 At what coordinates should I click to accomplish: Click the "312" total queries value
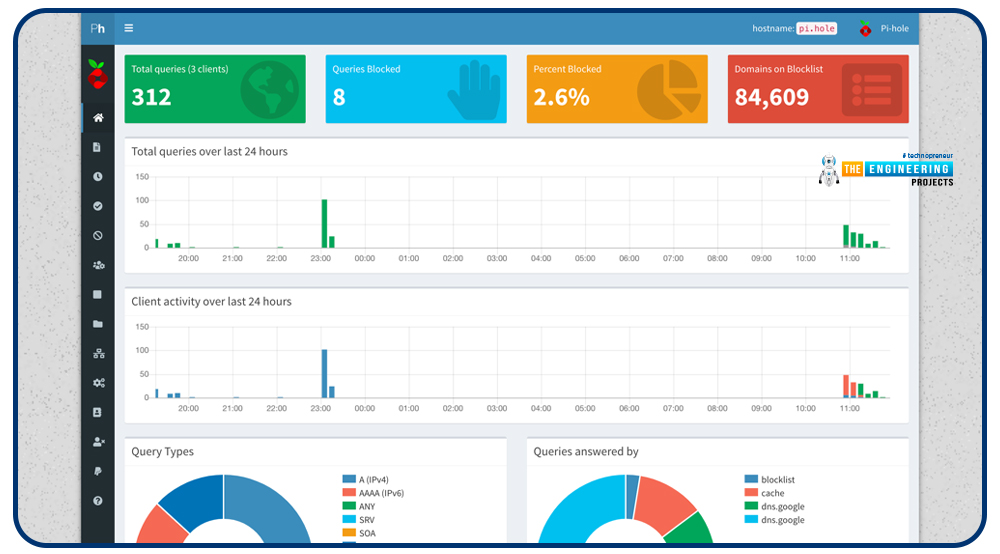(x=151, y=97)
